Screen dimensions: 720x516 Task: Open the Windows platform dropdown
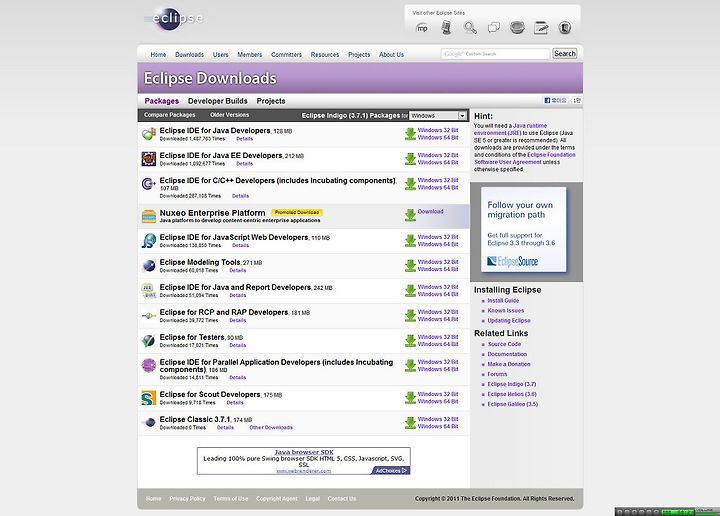[x=438, y=116]
